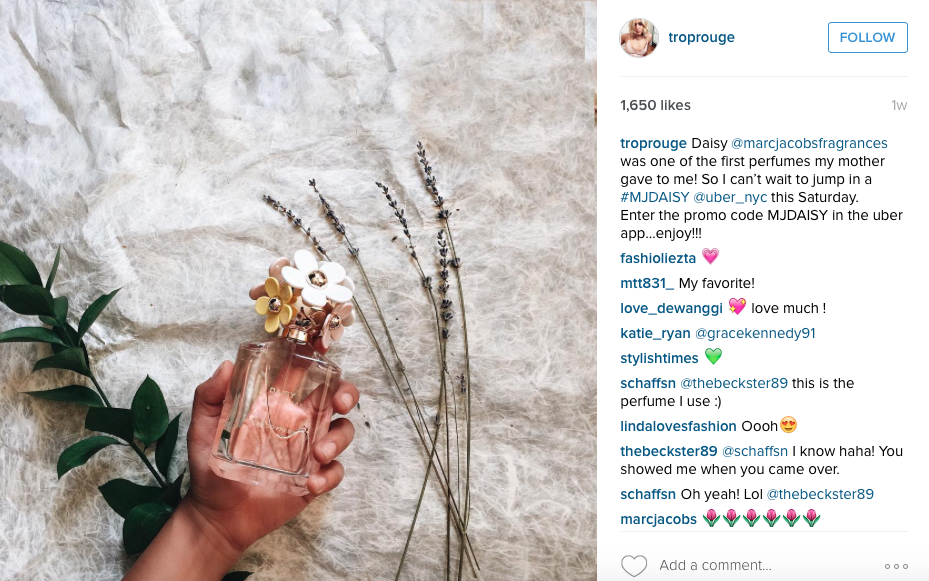Open mtt831_ commenter profile
The height and width of the screenshot is (581, 929).
pyautogui.click(x=647, y=283)
